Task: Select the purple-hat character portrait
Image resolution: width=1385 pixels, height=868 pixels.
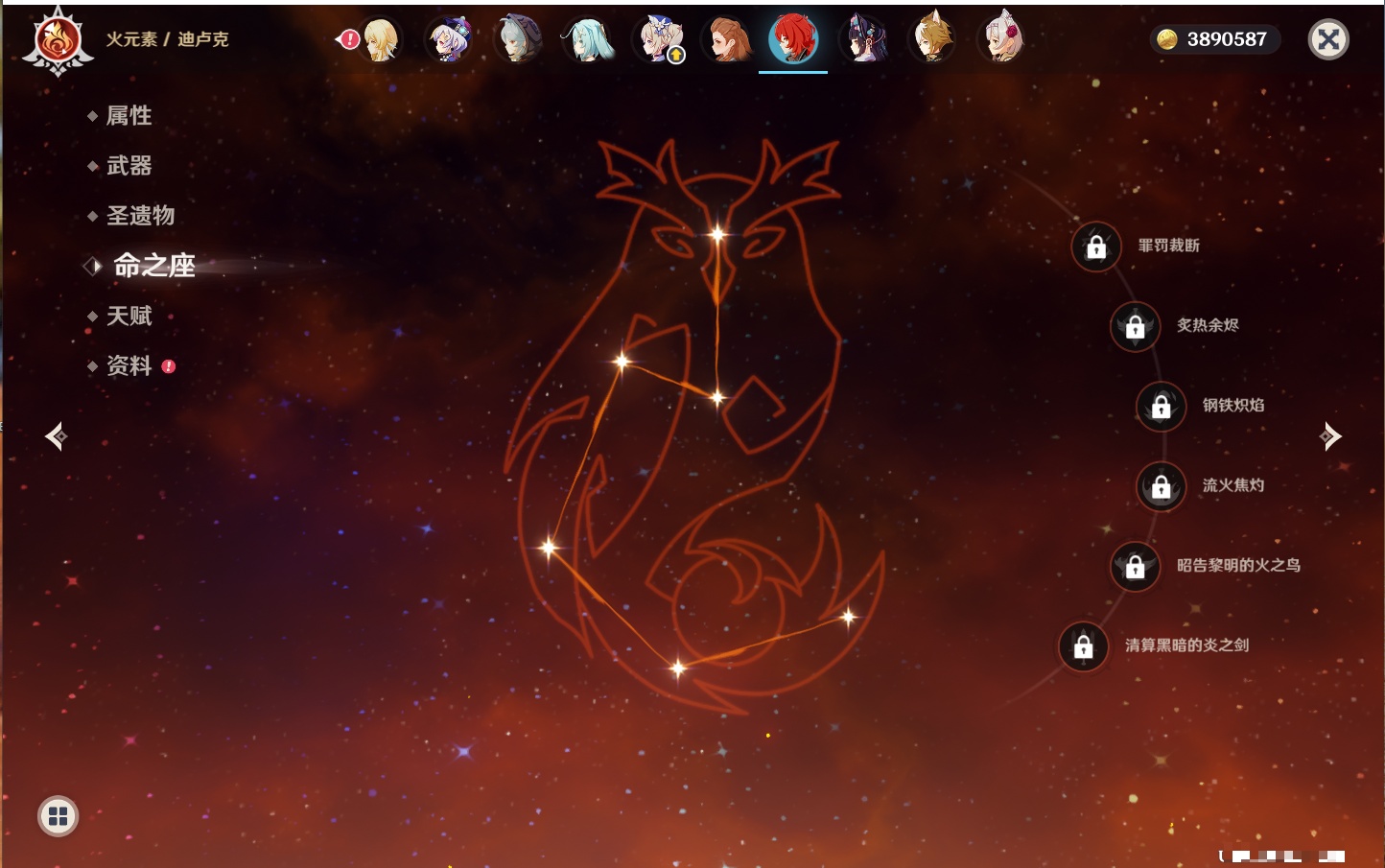Action: 449,40
